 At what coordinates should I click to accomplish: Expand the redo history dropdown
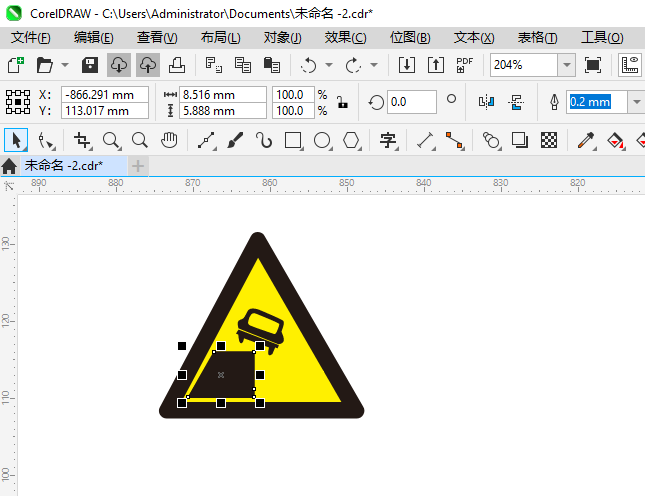(x=374, y=65)
